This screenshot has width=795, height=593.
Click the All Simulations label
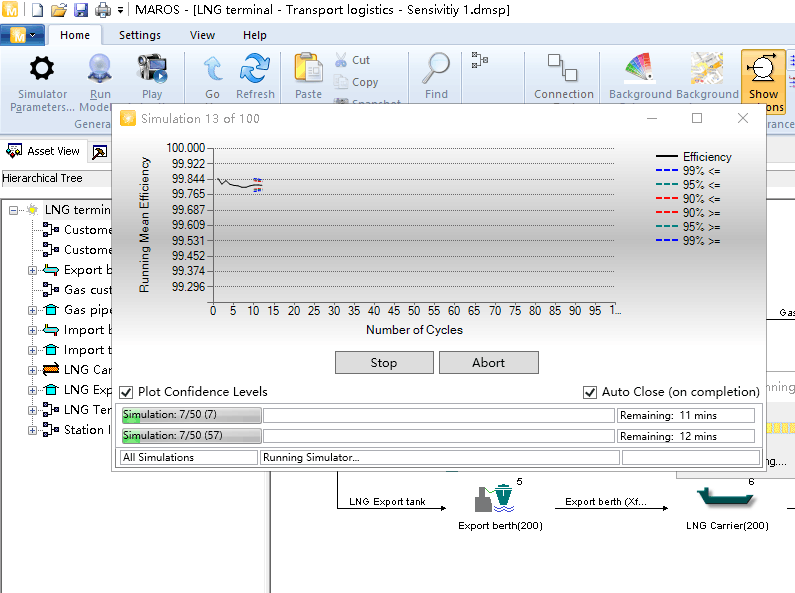coord(158,458)
